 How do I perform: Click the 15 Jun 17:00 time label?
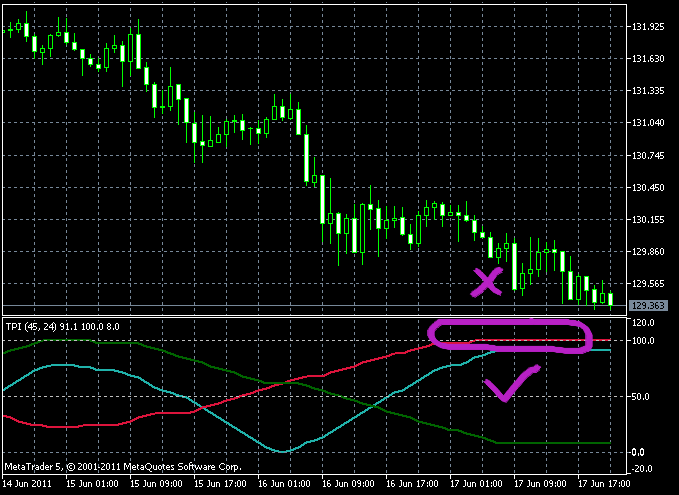220,483
